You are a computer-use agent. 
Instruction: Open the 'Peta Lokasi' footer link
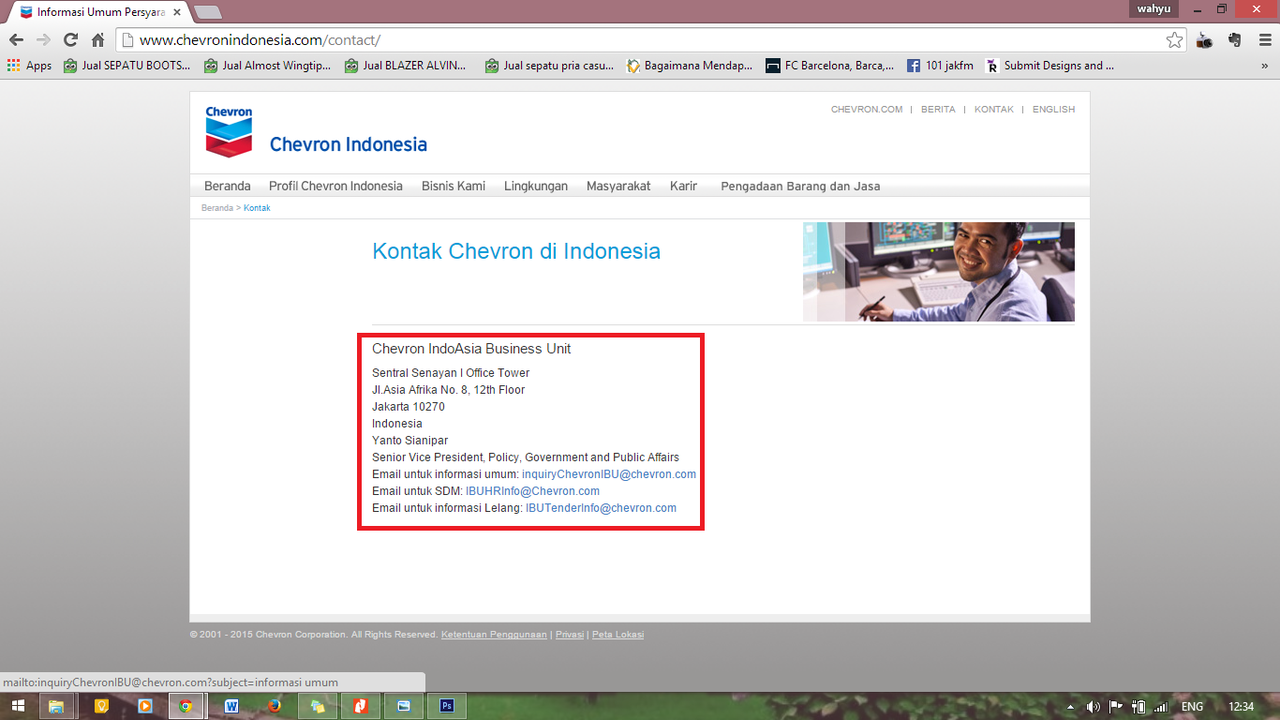(x=617, y=635)
